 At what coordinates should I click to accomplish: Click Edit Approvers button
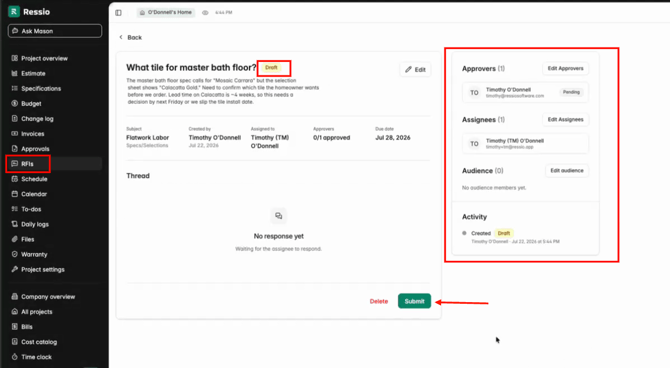565,68
